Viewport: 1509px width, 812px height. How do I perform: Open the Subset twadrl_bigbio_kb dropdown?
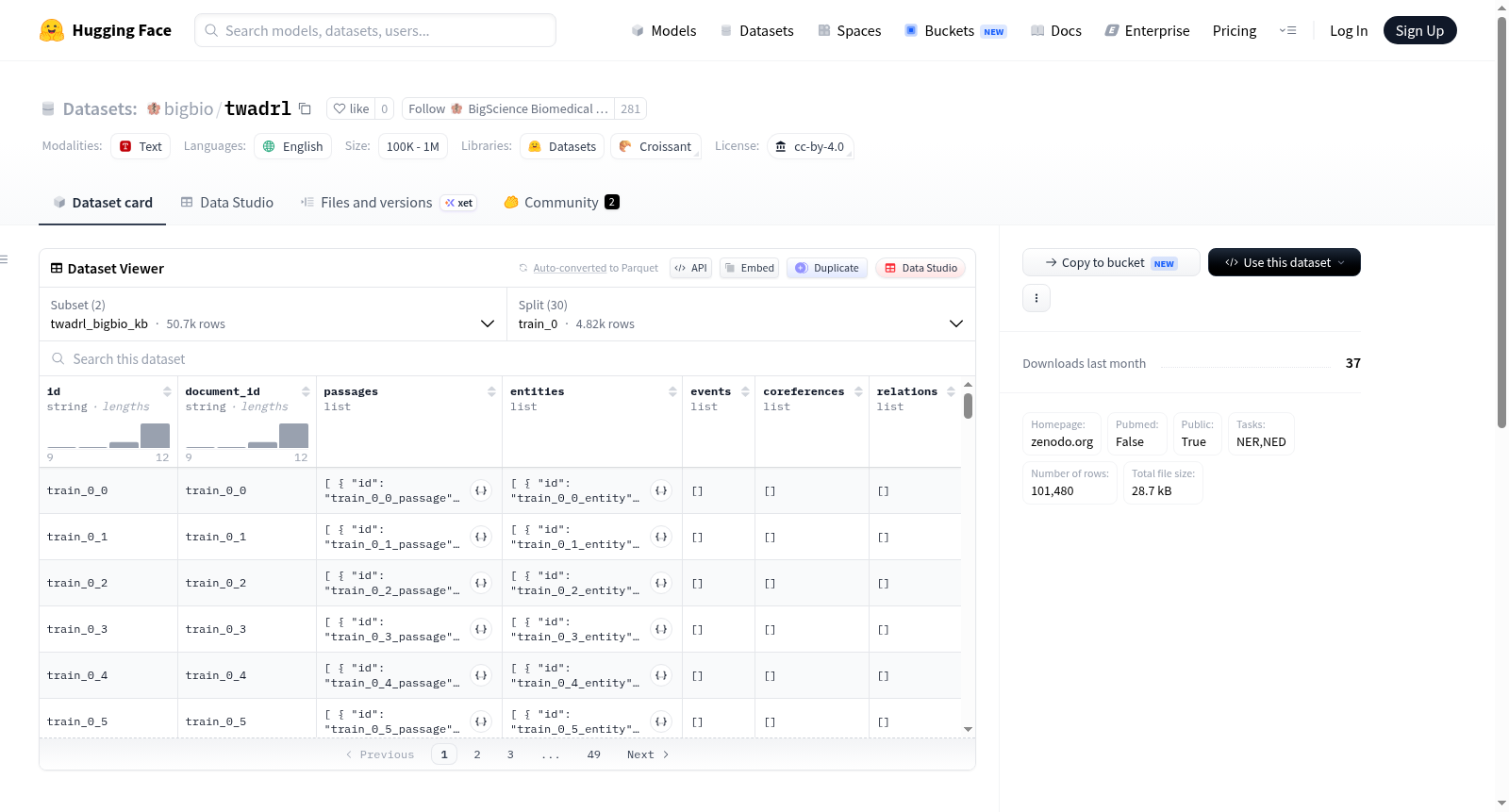[273, 314]
